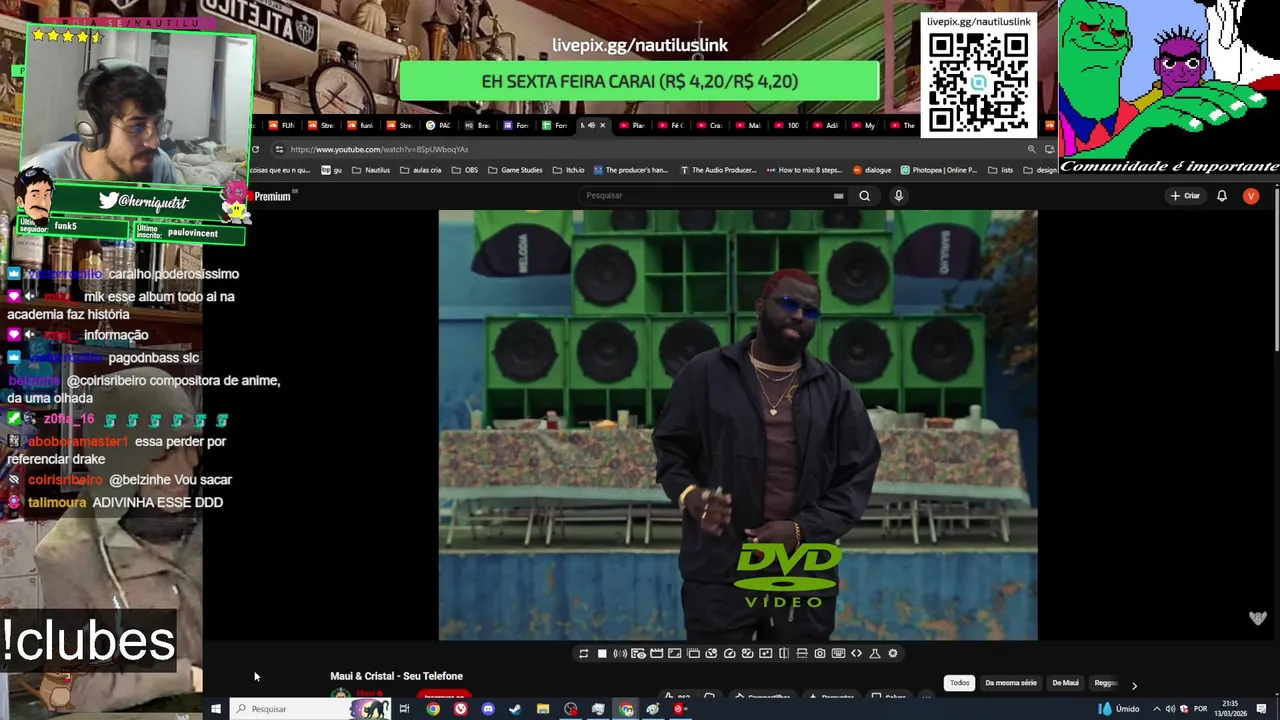Open The producer's handbook bookmark

click(631, 170)
